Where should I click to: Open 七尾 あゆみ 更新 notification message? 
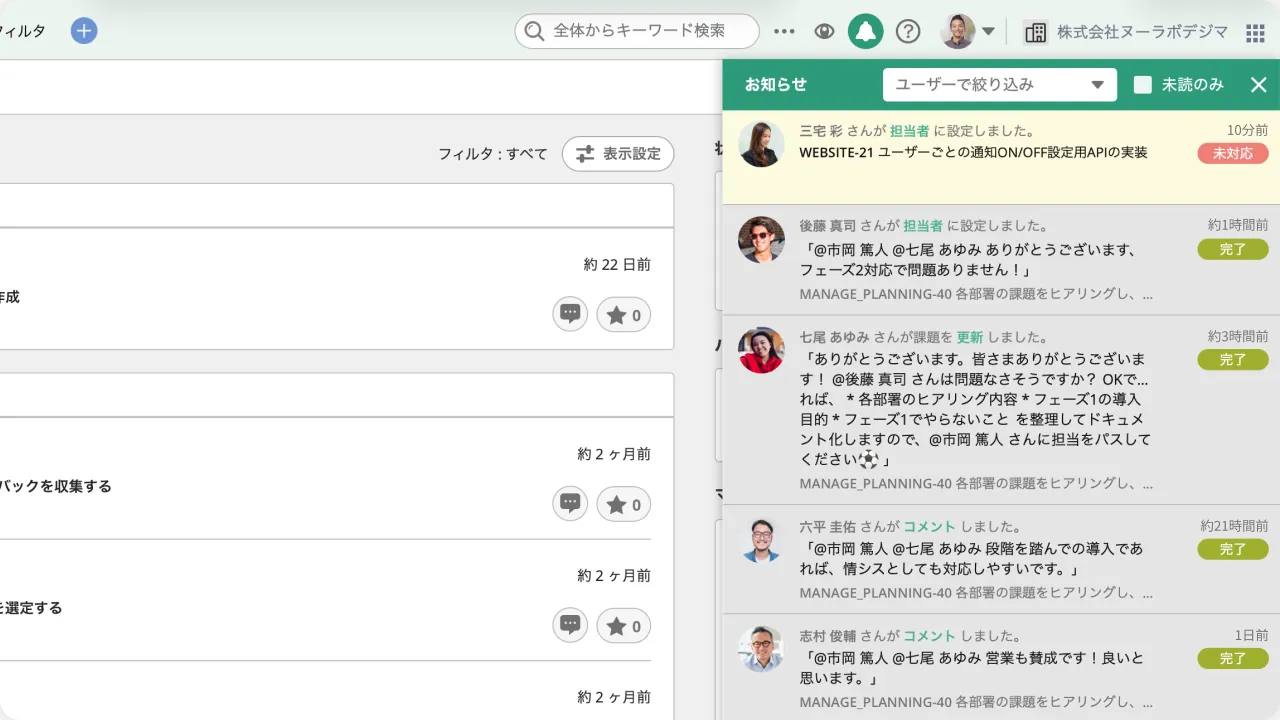point(976,408)
